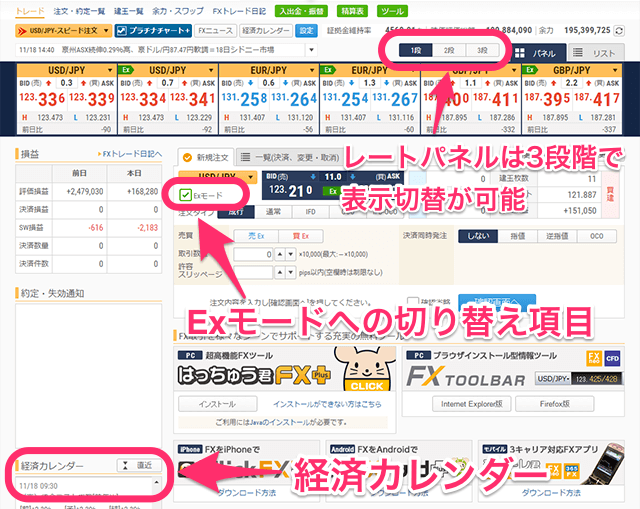Set 決済同時発注 to OCO

point(597,236)
